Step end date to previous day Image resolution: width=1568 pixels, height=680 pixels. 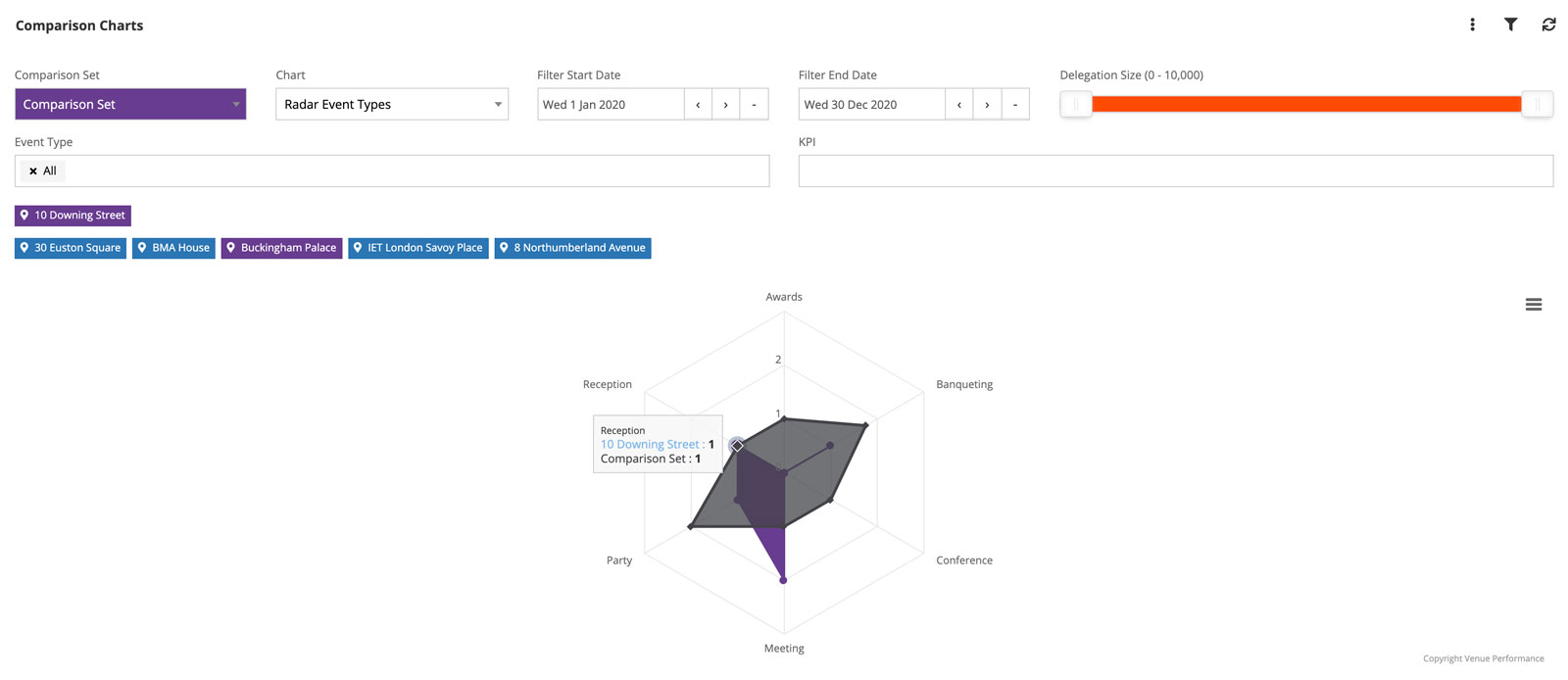pos(958,105)
